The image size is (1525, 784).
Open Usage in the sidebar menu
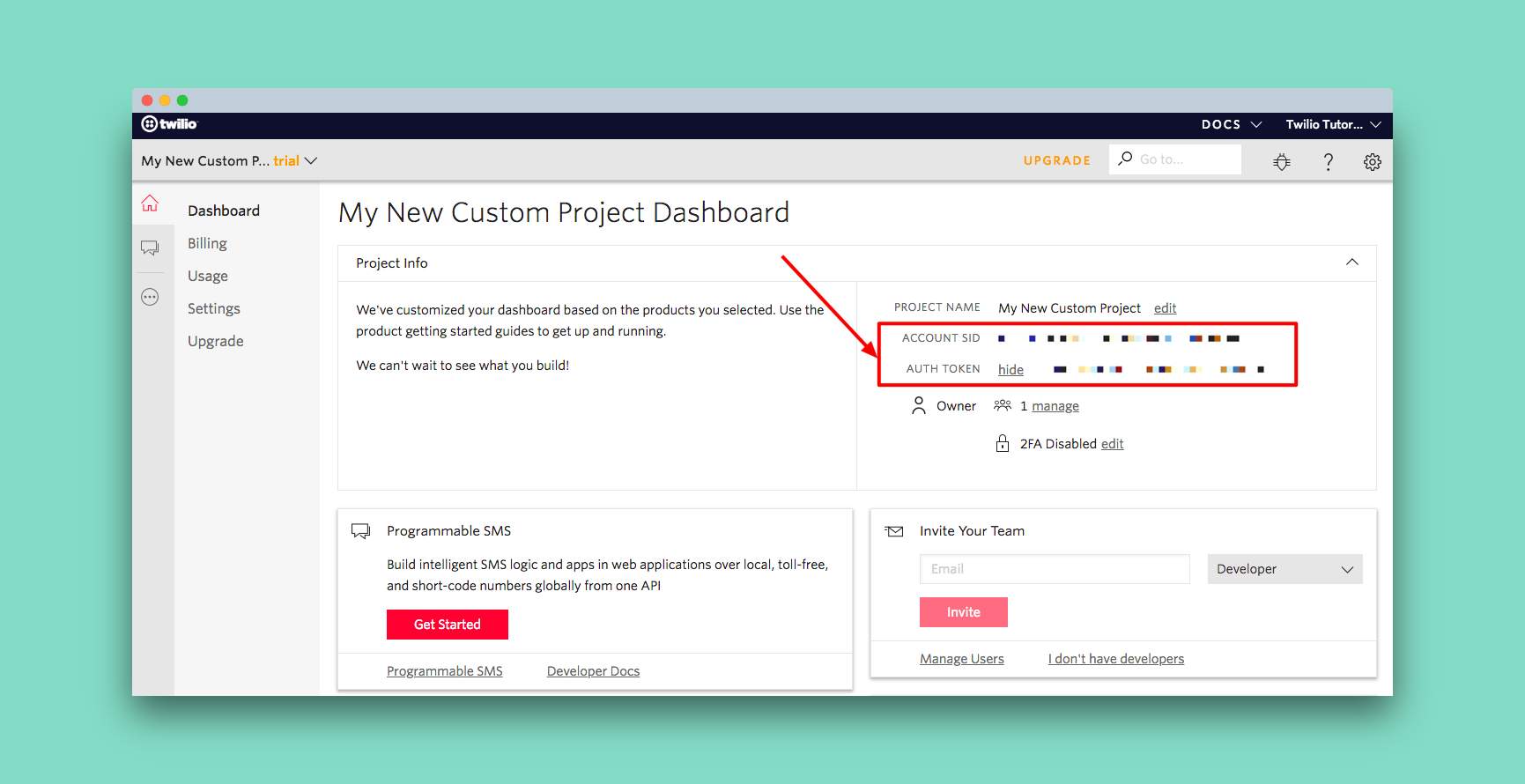point(208,276)
